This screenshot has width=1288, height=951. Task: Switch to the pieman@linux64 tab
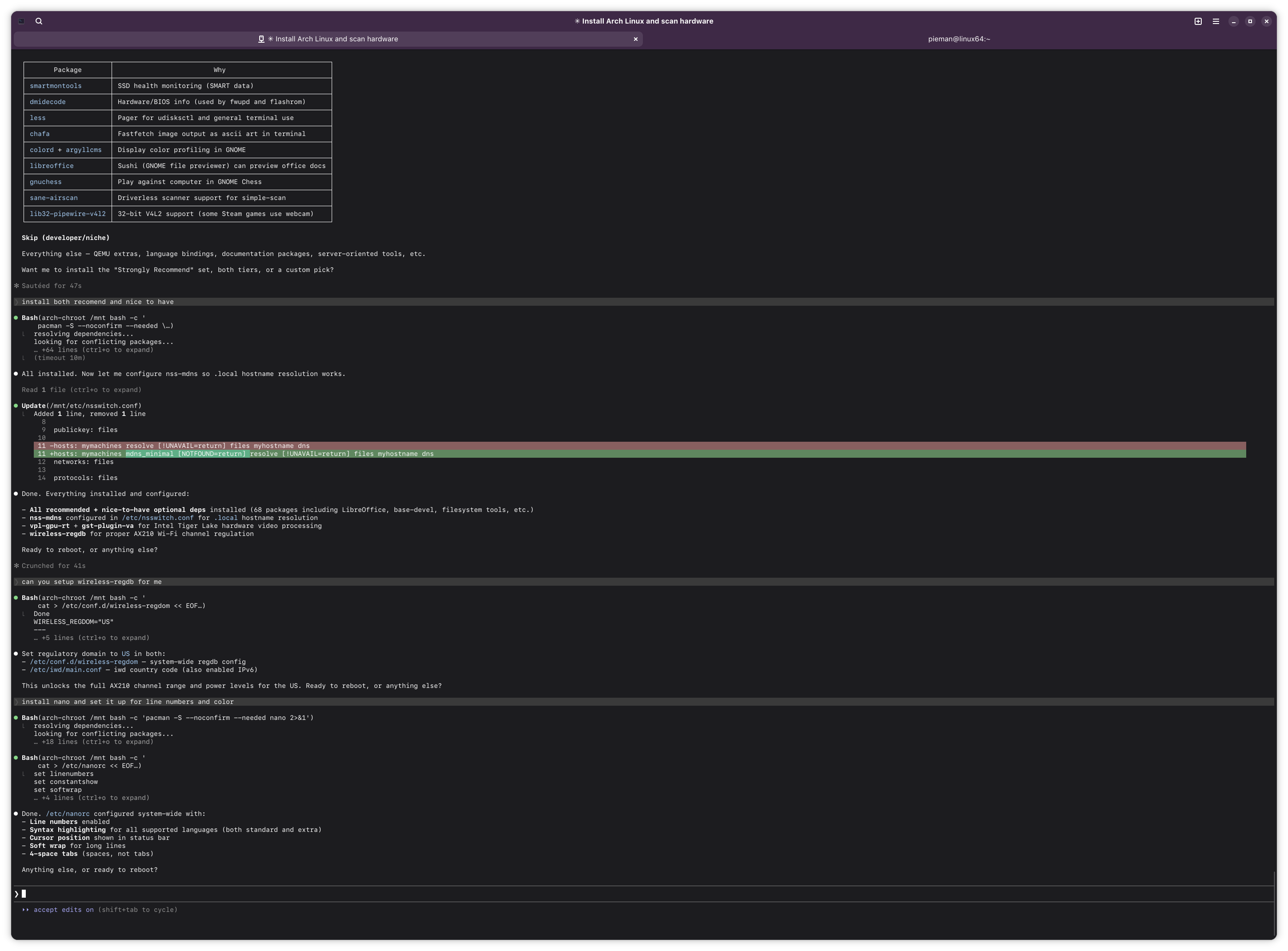point(959,39)
